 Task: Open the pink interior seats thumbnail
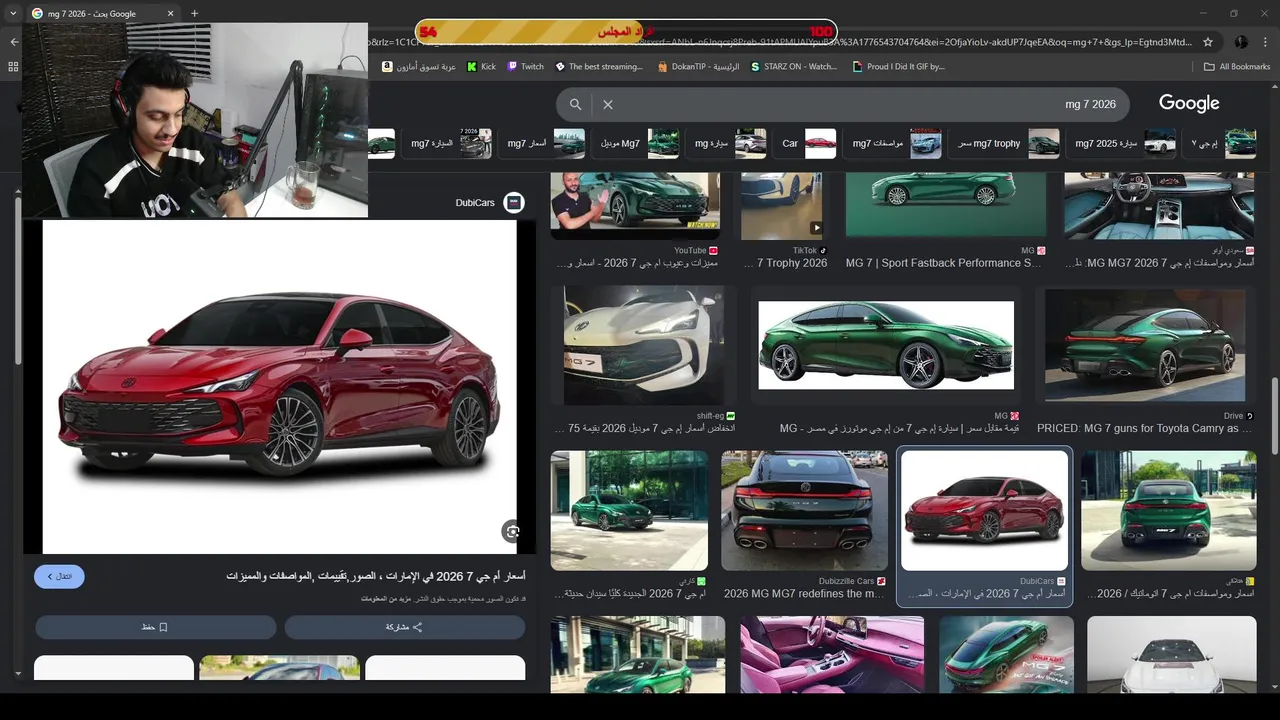click(832, 655)
